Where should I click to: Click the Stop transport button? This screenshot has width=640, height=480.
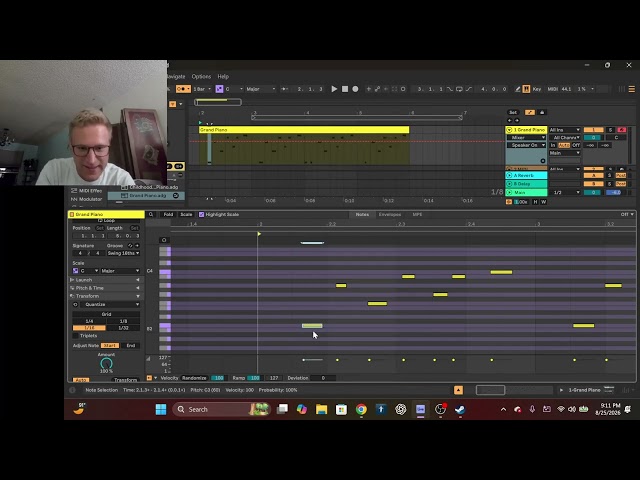345,89
